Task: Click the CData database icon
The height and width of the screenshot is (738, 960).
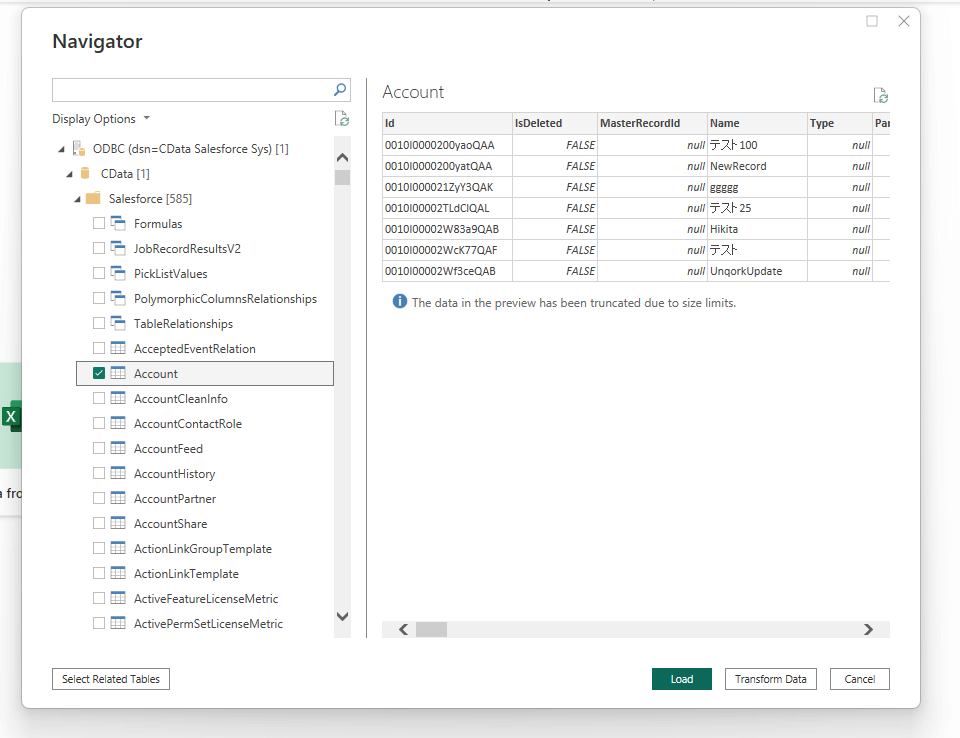Action: click(x=86, y=174)
